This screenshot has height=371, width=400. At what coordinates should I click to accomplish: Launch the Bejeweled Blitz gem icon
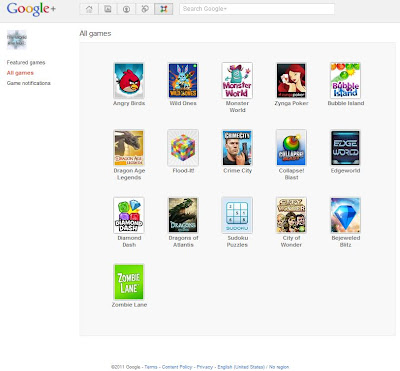pyautogui.click(x=345, y=215)
